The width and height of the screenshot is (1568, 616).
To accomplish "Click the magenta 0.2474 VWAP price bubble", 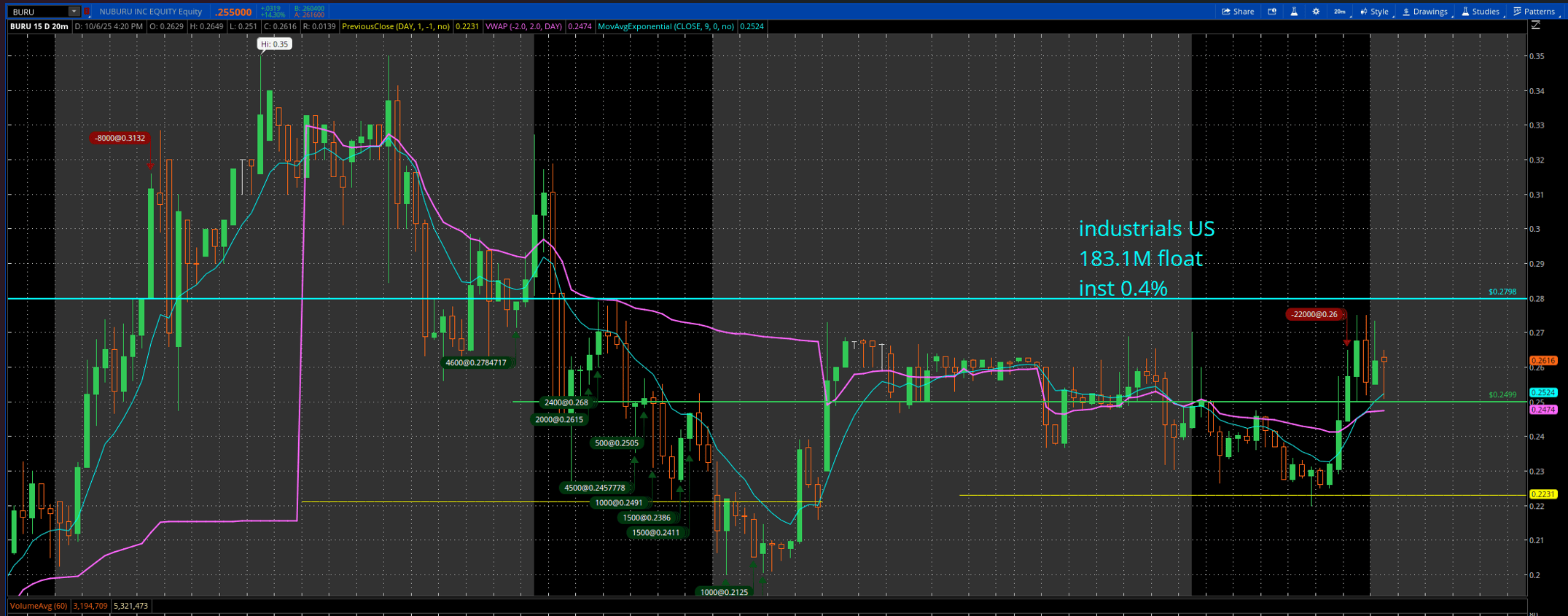I will point(1542,410).
